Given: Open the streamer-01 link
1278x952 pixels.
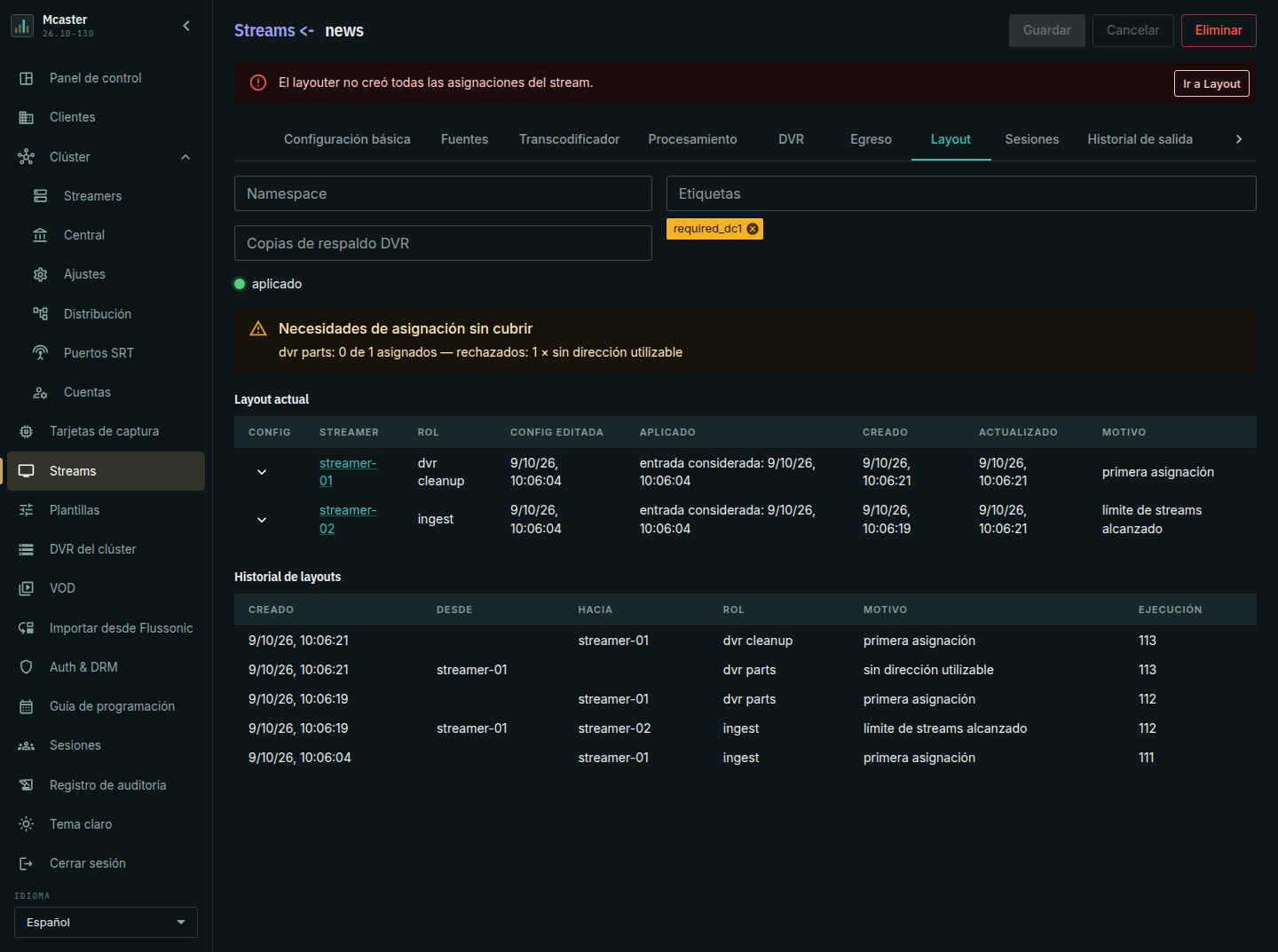Looking at the screenshot, I should (348, 472).
